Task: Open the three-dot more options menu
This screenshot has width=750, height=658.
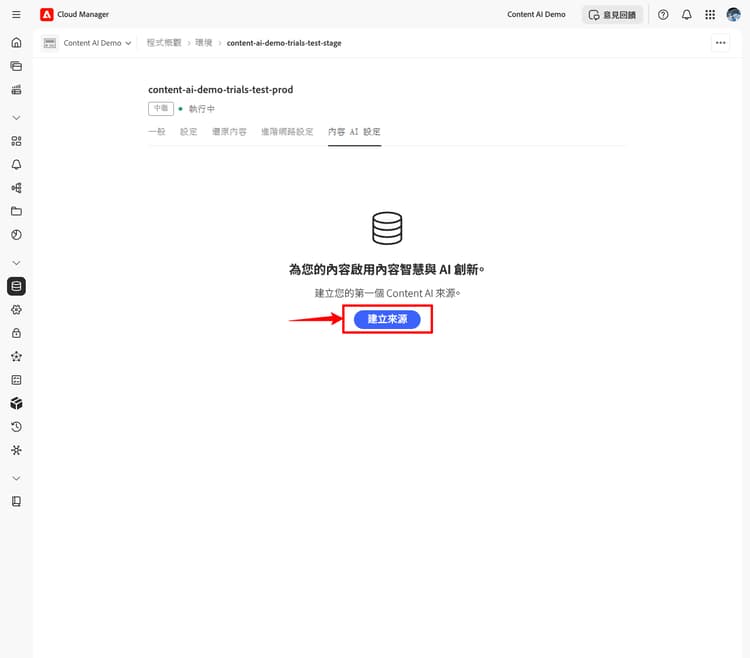Action: coord(720,43)
